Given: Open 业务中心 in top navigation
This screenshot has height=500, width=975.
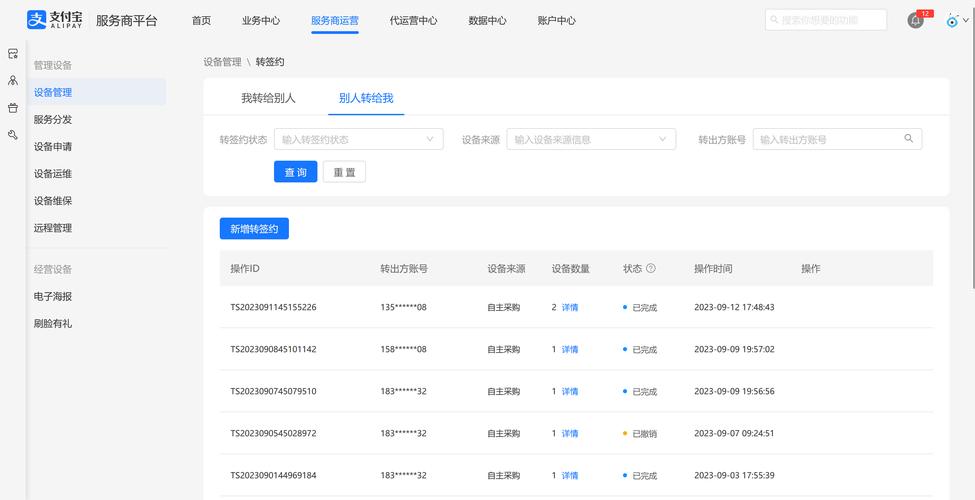Looking at the screenshot, I should pyautogui.click(x=261, y=21).
